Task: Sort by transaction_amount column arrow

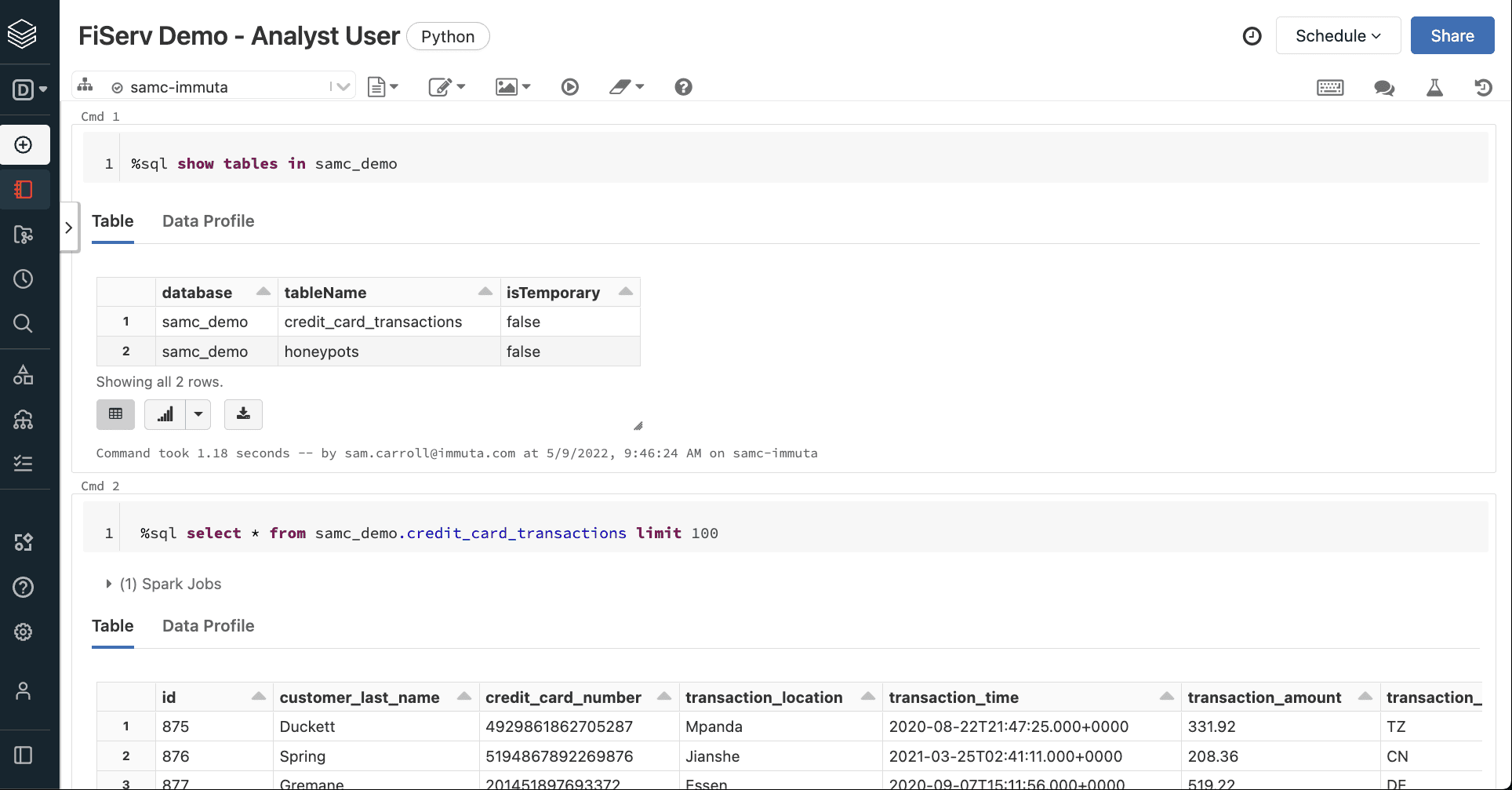Action: (x=1365, y=697)
